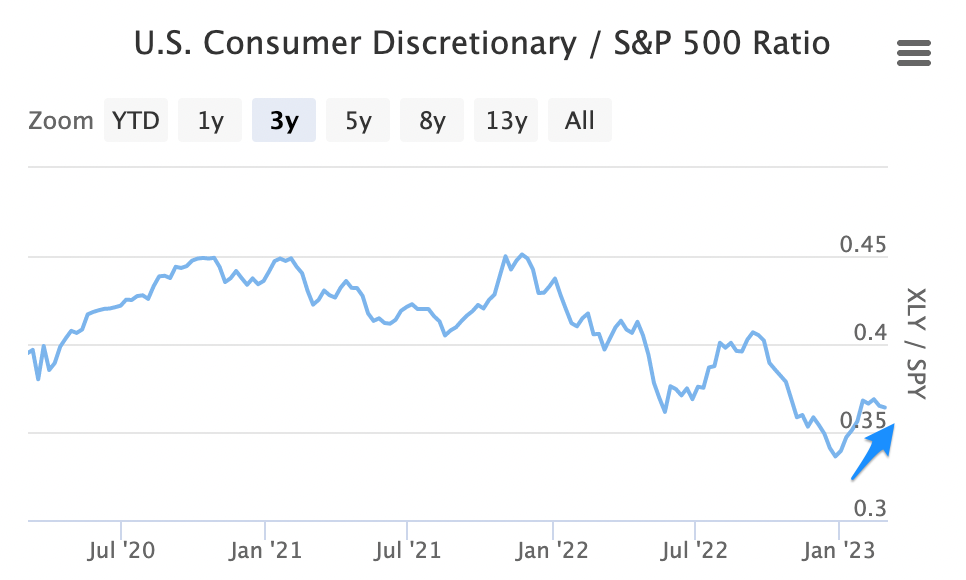The height and width of the screenshot is (580, 966).
Task: Click the Jan '23 x-axis label
Action: click(838, 549)
